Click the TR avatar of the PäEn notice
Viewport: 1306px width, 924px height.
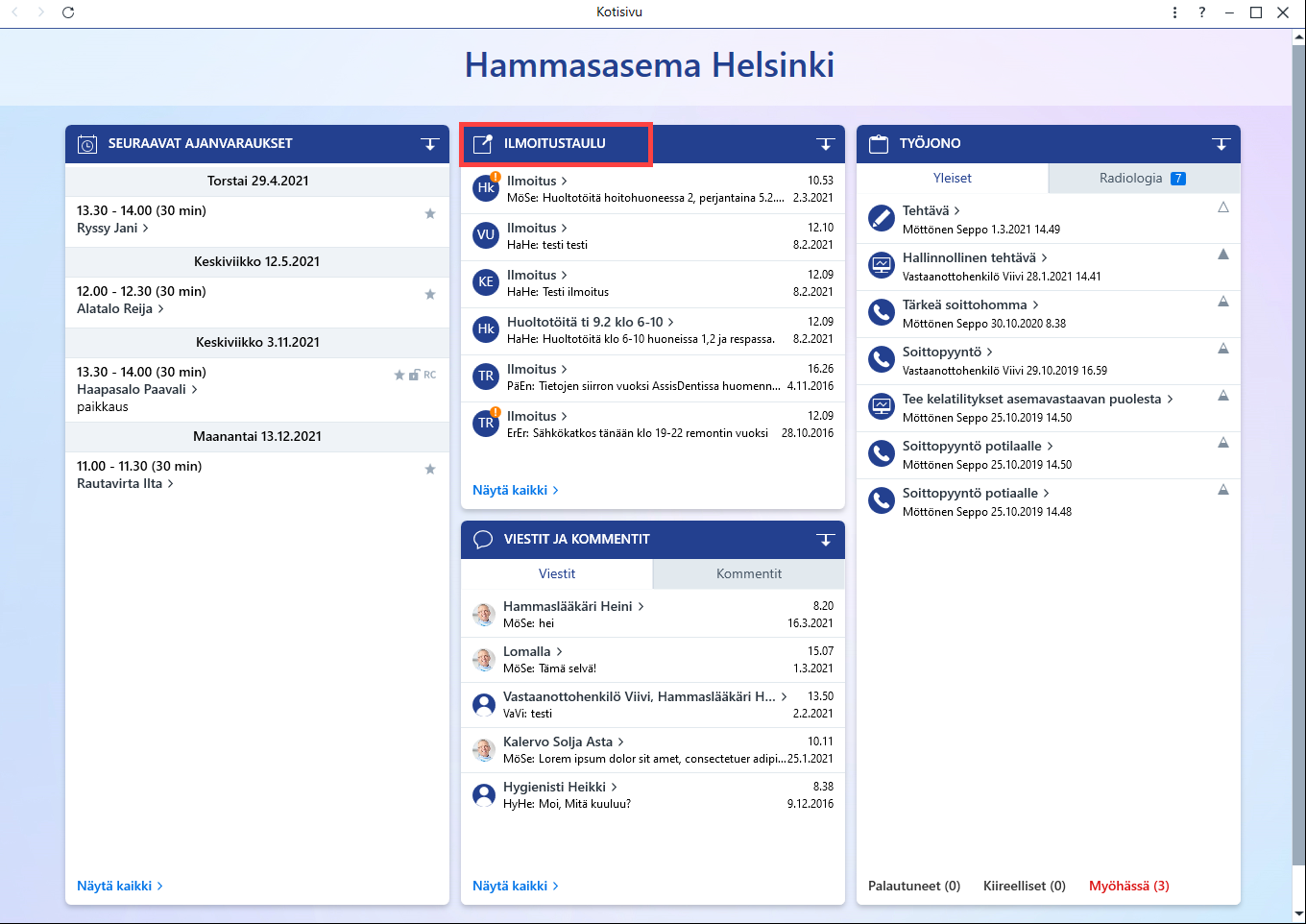pyautogui.click(x=486, y=377)
